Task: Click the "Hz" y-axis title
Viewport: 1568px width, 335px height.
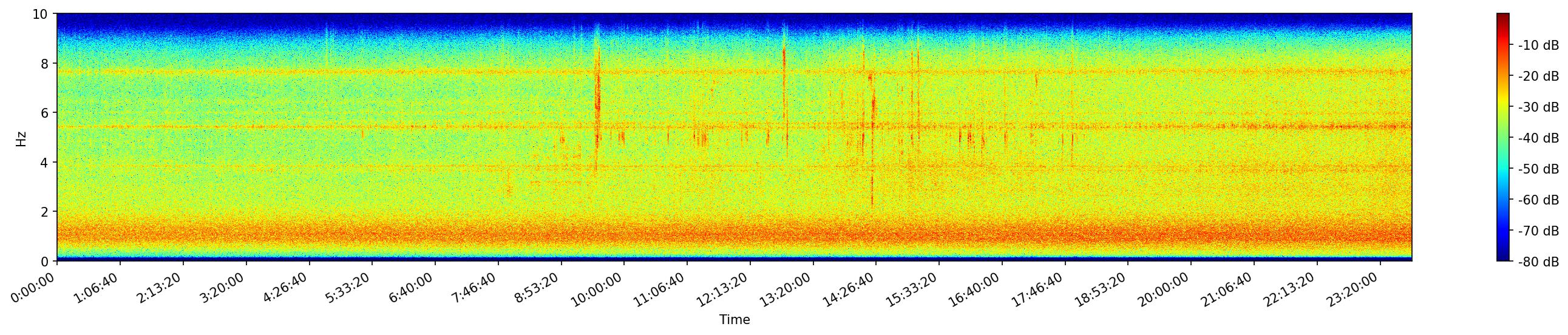Action: (21, 138)
